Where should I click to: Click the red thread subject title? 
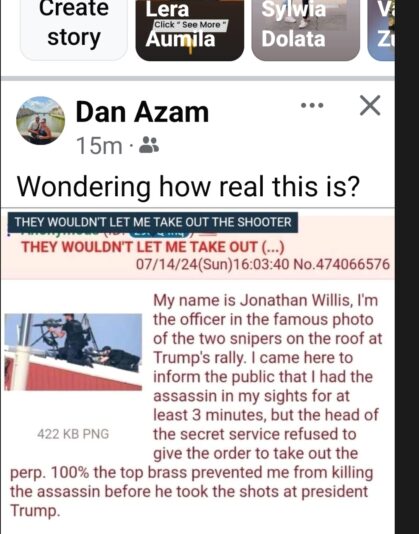(x=153, y=247)
